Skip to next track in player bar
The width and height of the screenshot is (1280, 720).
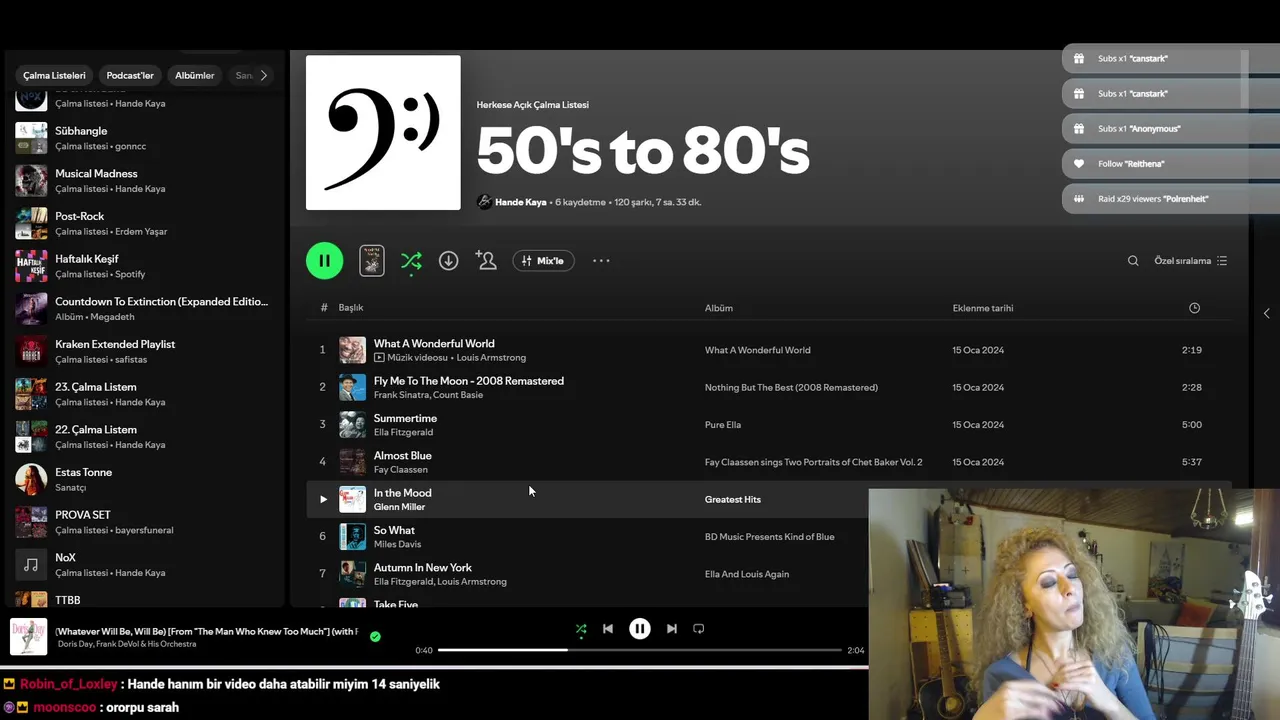(672, 629)
